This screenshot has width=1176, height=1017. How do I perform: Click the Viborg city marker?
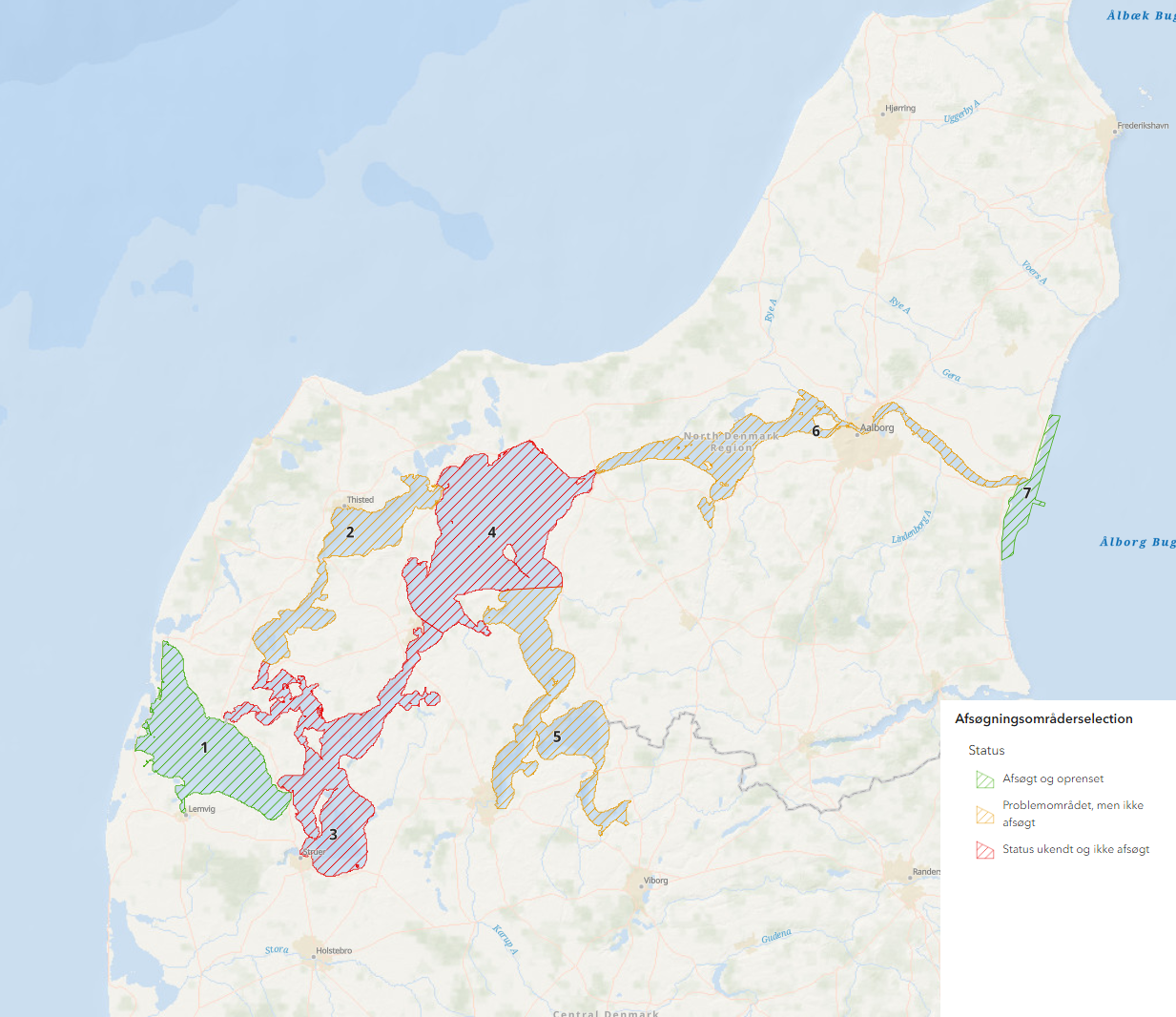[642, 885]
